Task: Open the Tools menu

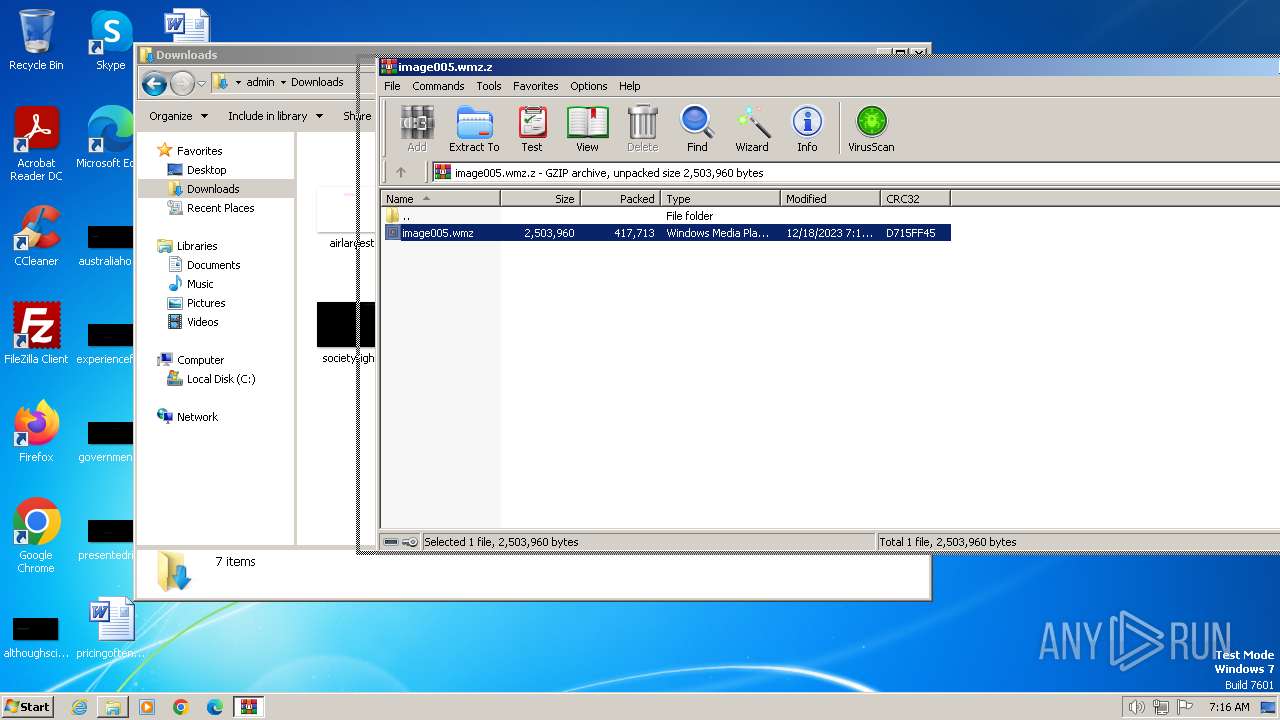Action: 489,86
